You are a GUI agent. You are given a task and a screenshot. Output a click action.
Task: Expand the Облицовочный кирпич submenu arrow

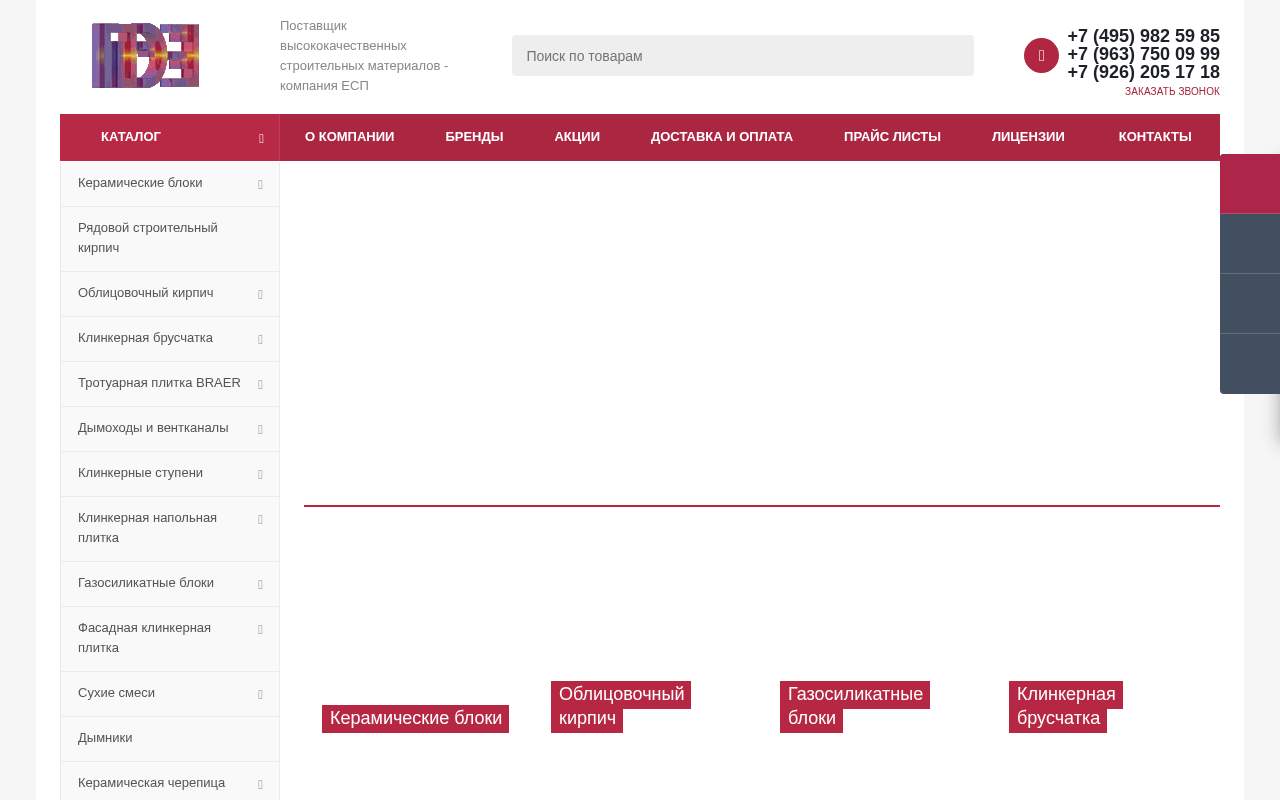[x=260, y=294]
